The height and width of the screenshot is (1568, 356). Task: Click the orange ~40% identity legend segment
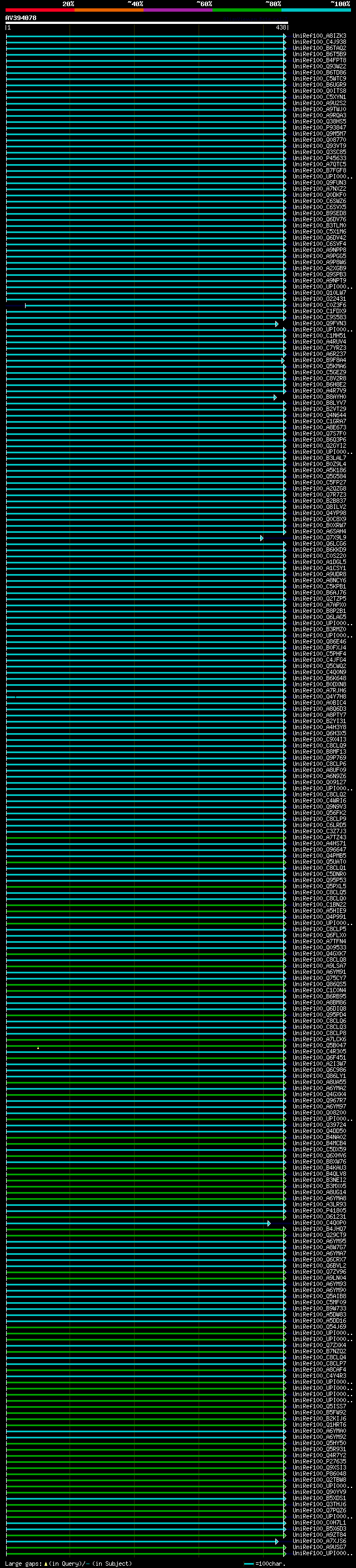pyautogui.click(x=109, y=10)
